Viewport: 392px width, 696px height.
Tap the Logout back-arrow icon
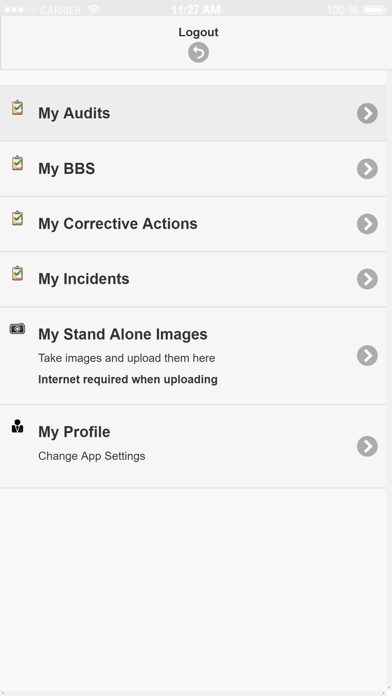click(198, 53)
